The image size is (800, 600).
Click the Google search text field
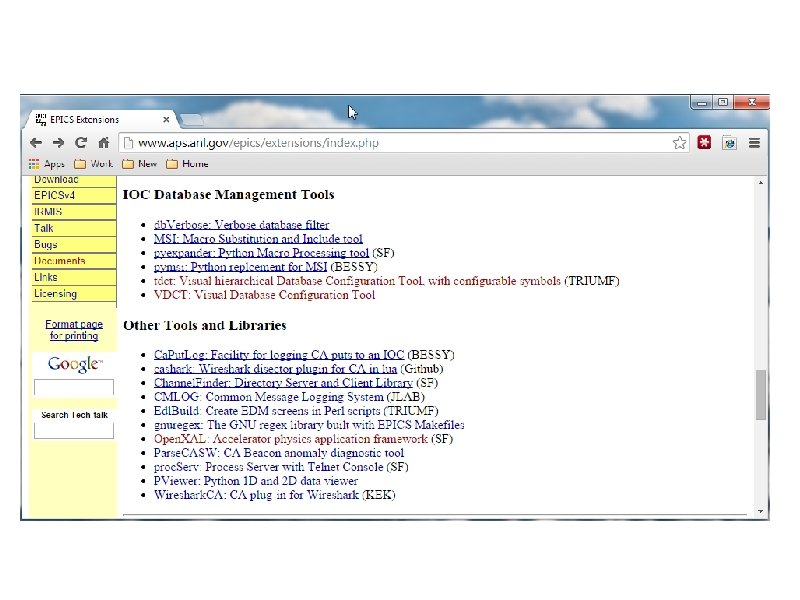click(x=74, y=387)
